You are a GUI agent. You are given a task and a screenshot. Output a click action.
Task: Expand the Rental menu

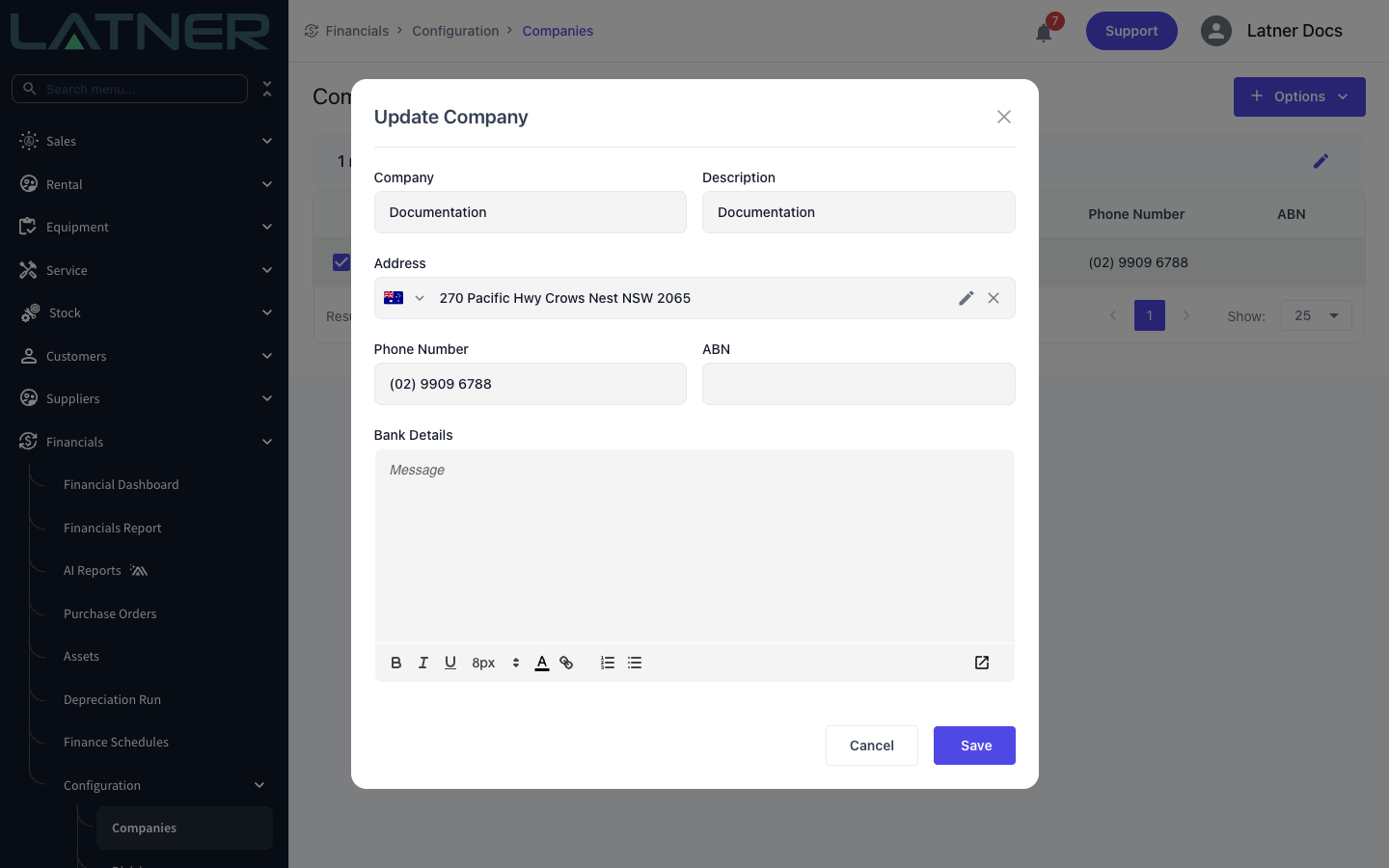click(x=145, y=184)
